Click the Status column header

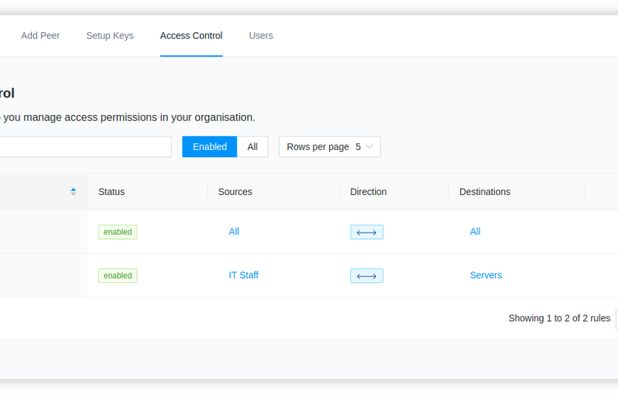point(111,191)
